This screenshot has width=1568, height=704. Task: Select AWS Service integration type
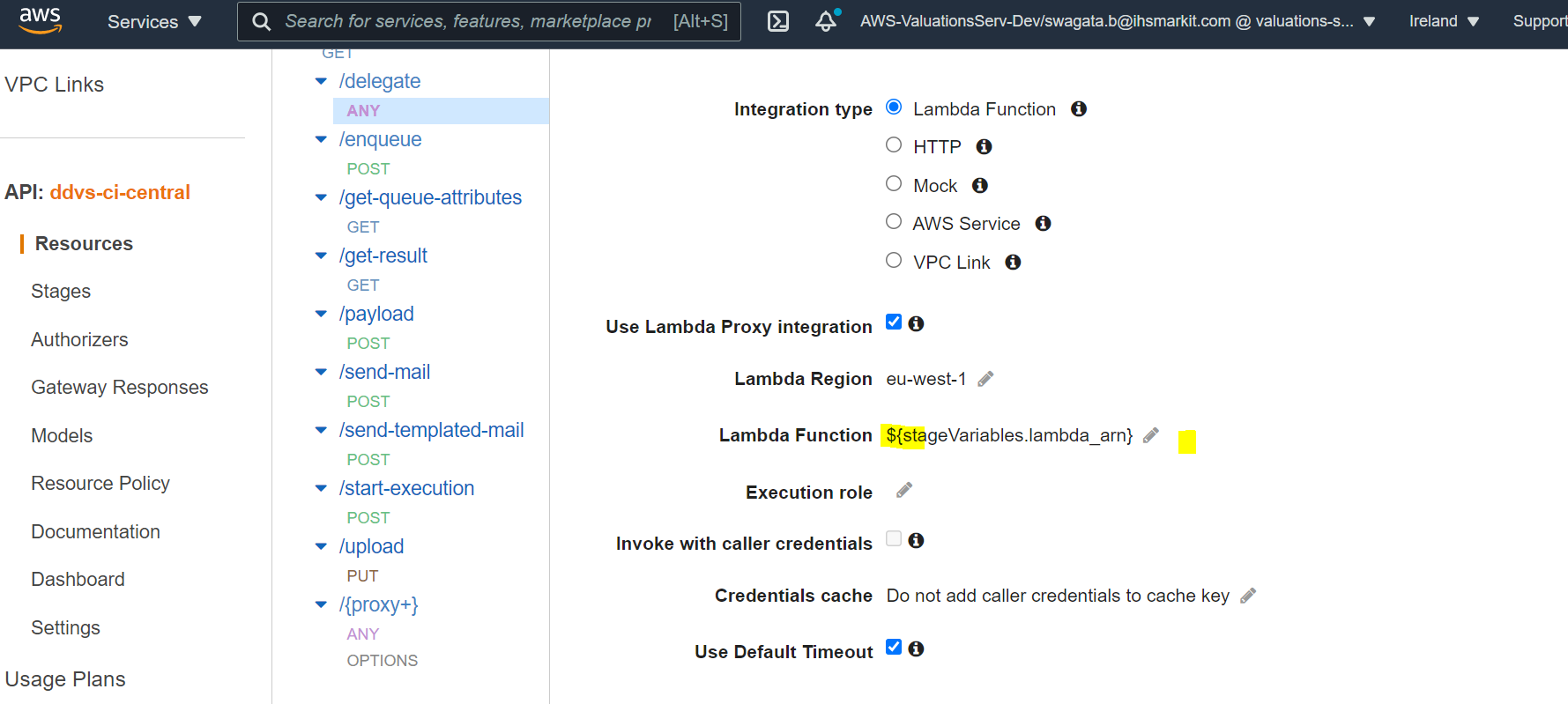894,221
